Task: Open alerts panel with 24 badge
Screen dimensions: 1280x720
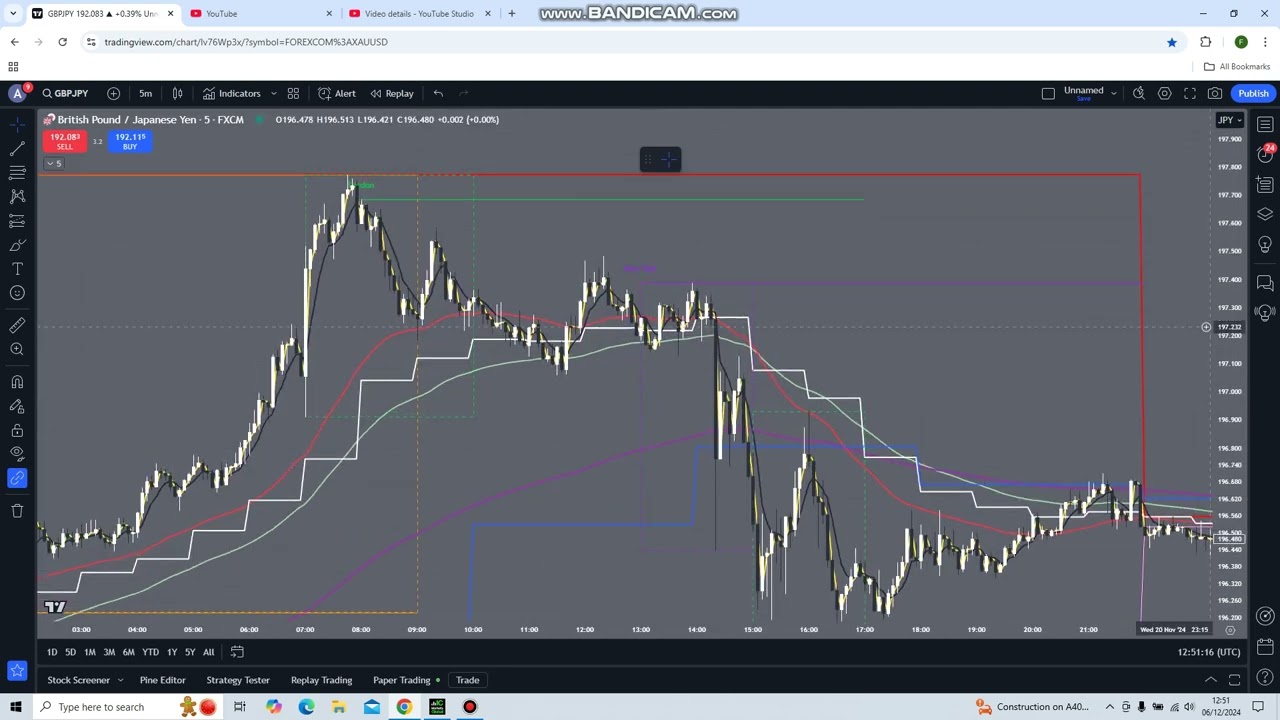Action: click(x=1266, y=155)
